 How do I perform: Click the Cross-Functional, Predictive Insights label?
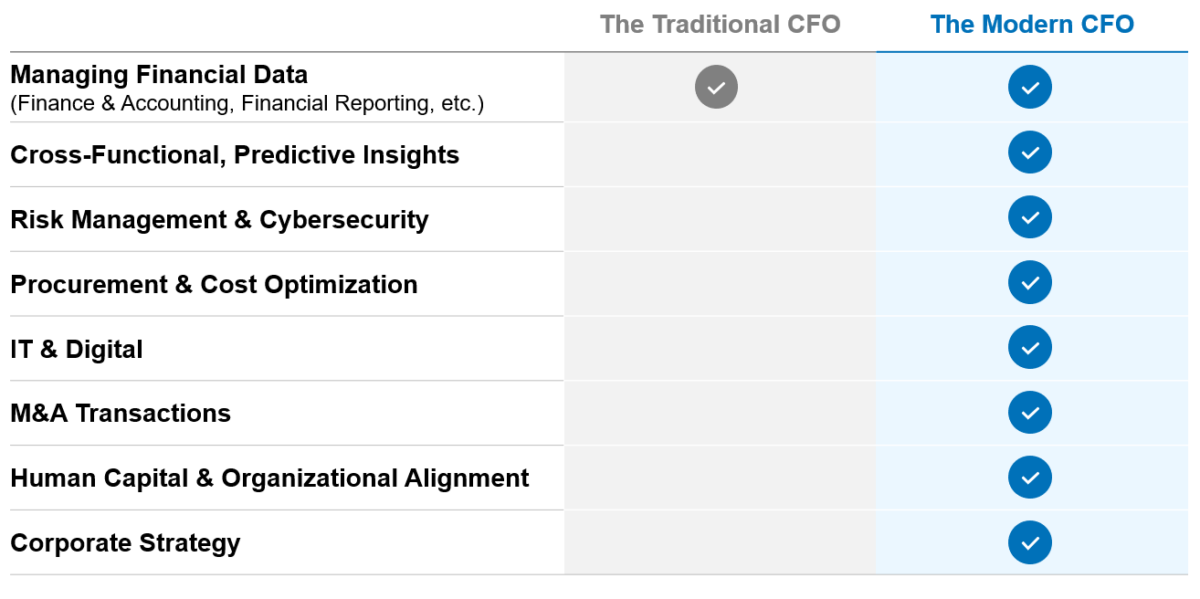point(235,155)
